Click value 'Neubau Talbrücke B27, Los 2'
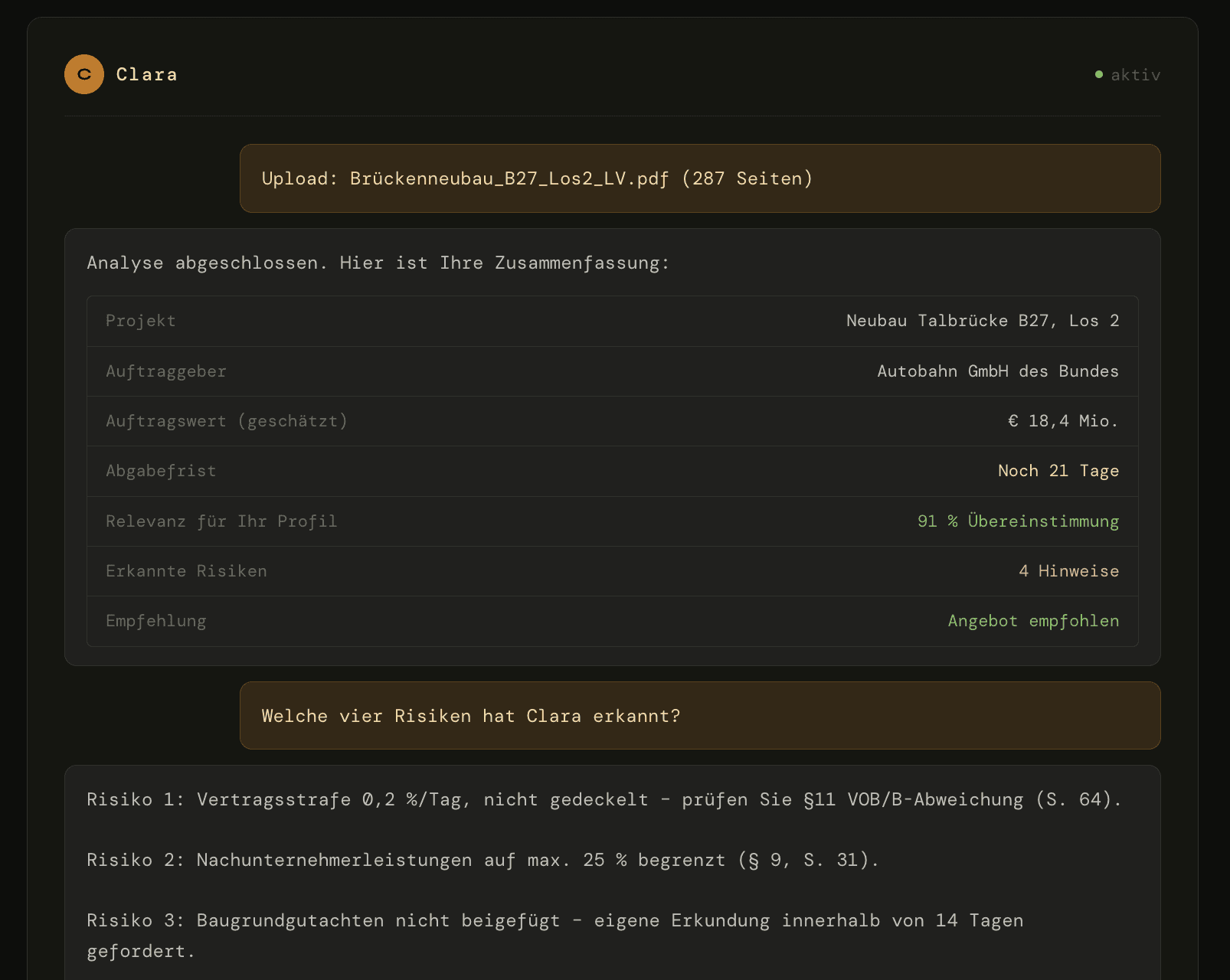The height and width of the screenshot is (980, 1230). 983,321
